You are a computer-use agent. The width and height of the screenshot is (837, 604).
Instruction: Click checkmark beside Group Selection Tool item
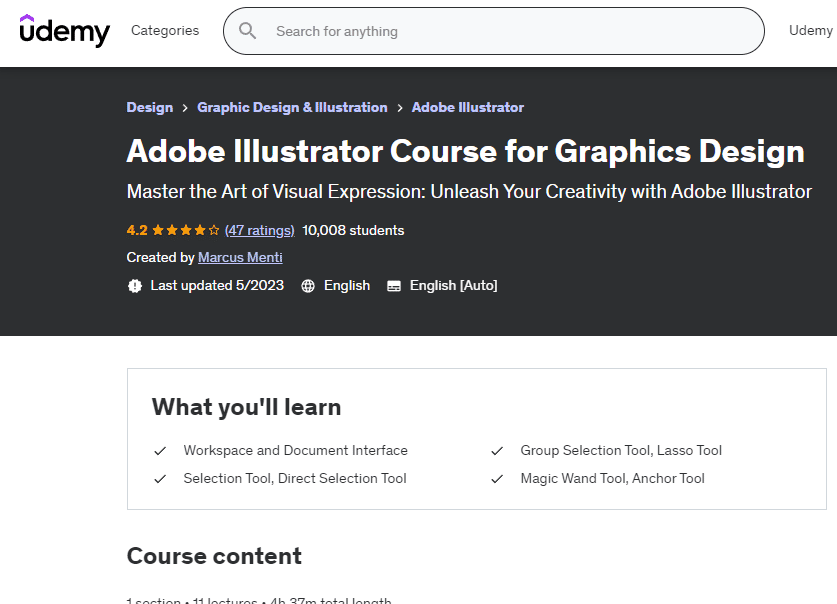click(x=497, y=451)
